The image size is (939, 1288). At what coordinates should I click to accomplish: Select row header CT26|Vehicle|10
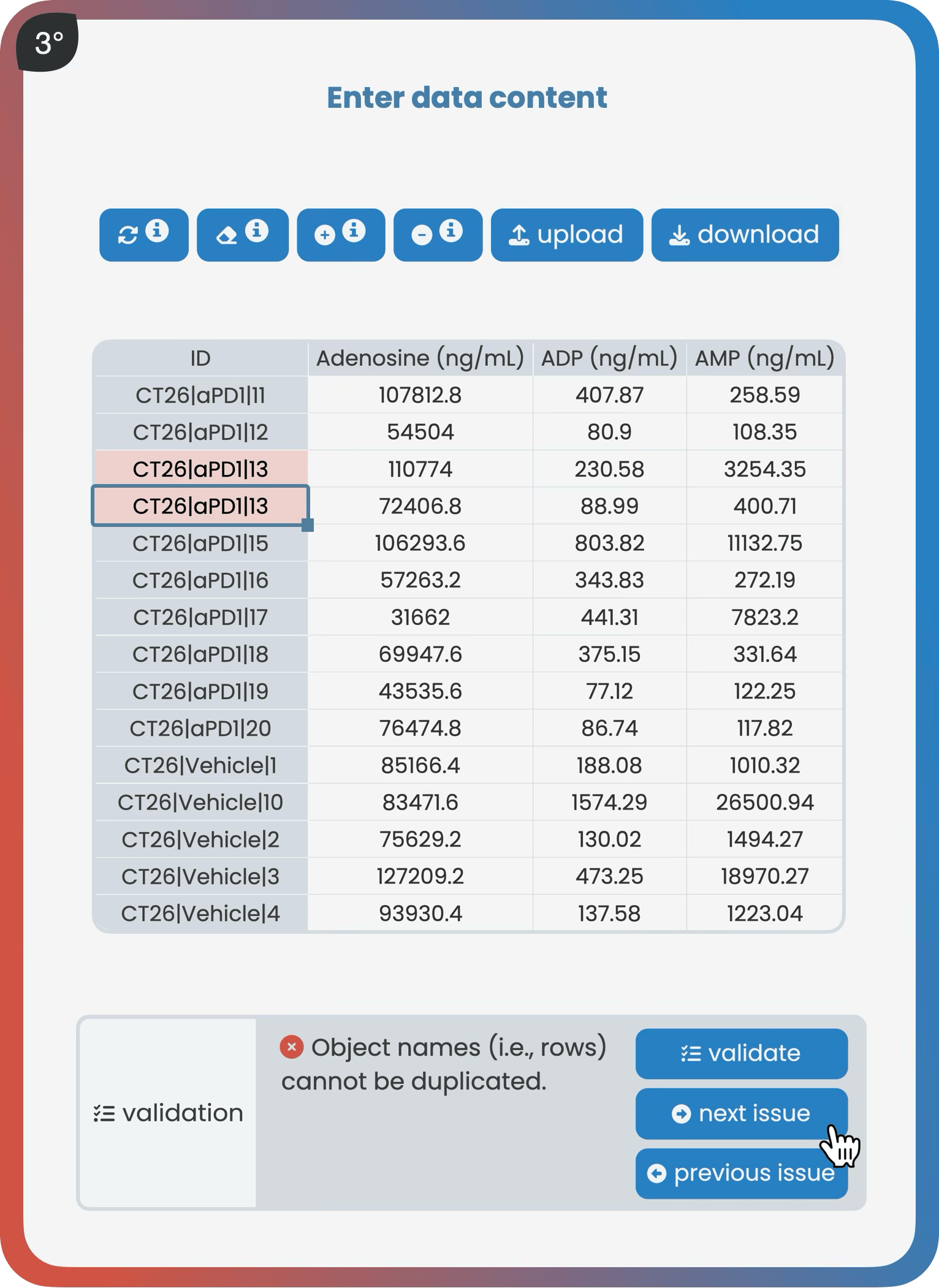[200, 802]
